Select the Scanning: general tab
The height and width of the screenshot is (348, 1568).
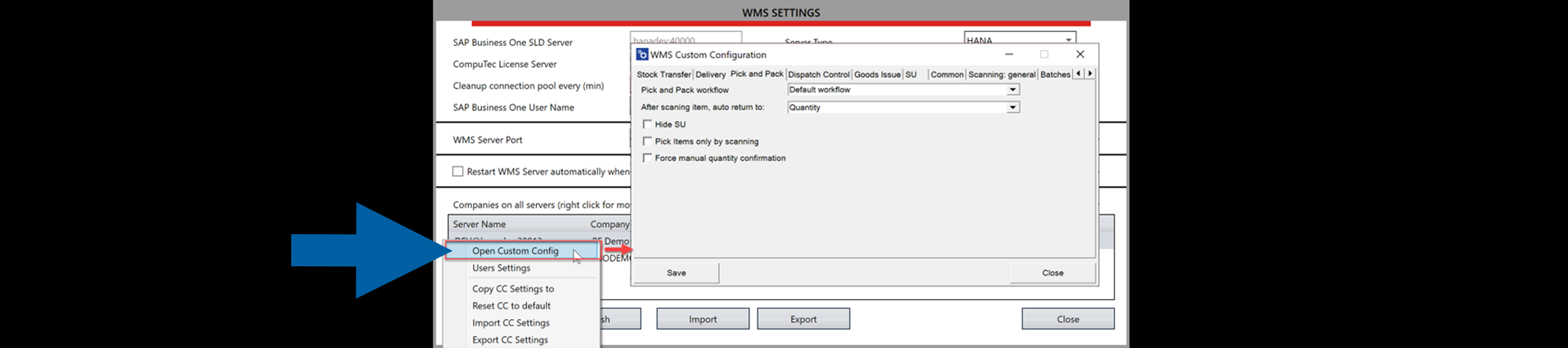pyautogui.click(x=1002, y=75)
